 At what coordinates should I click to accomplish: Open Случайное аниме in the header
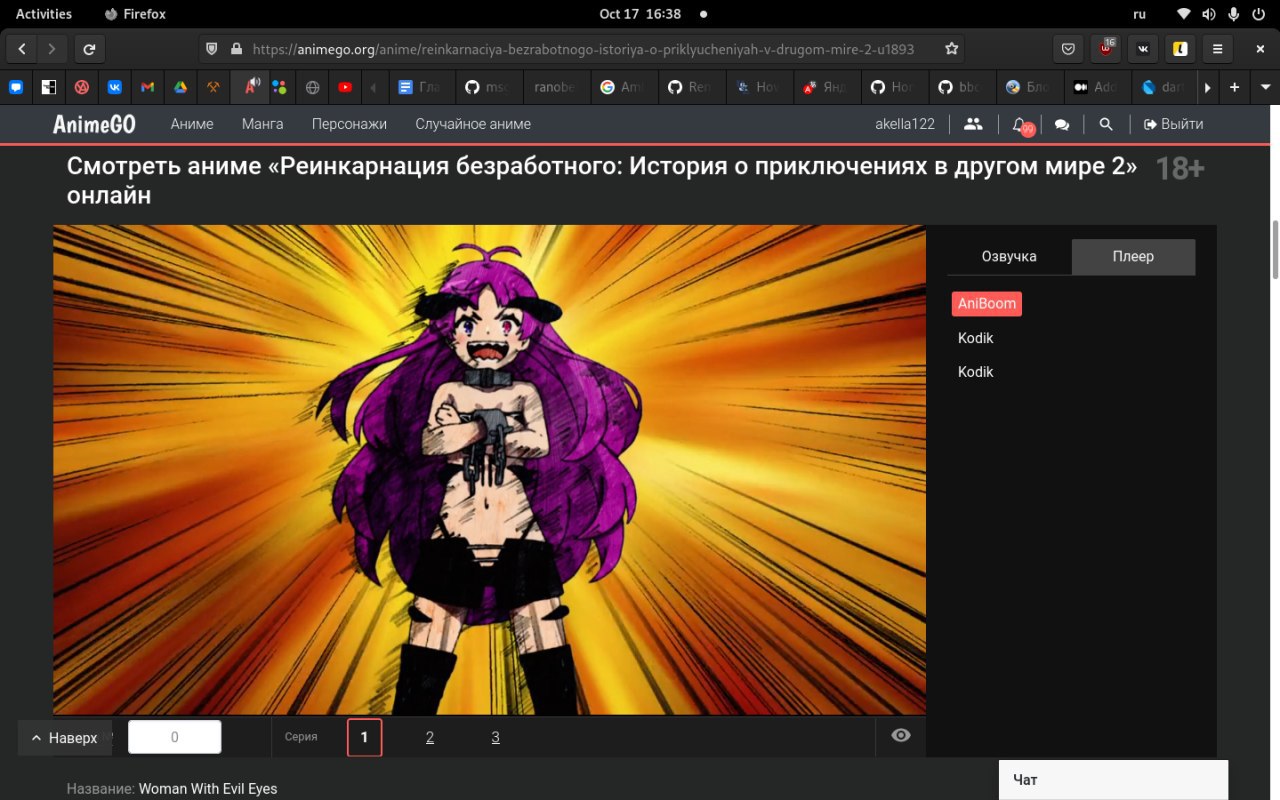point(473,124)
